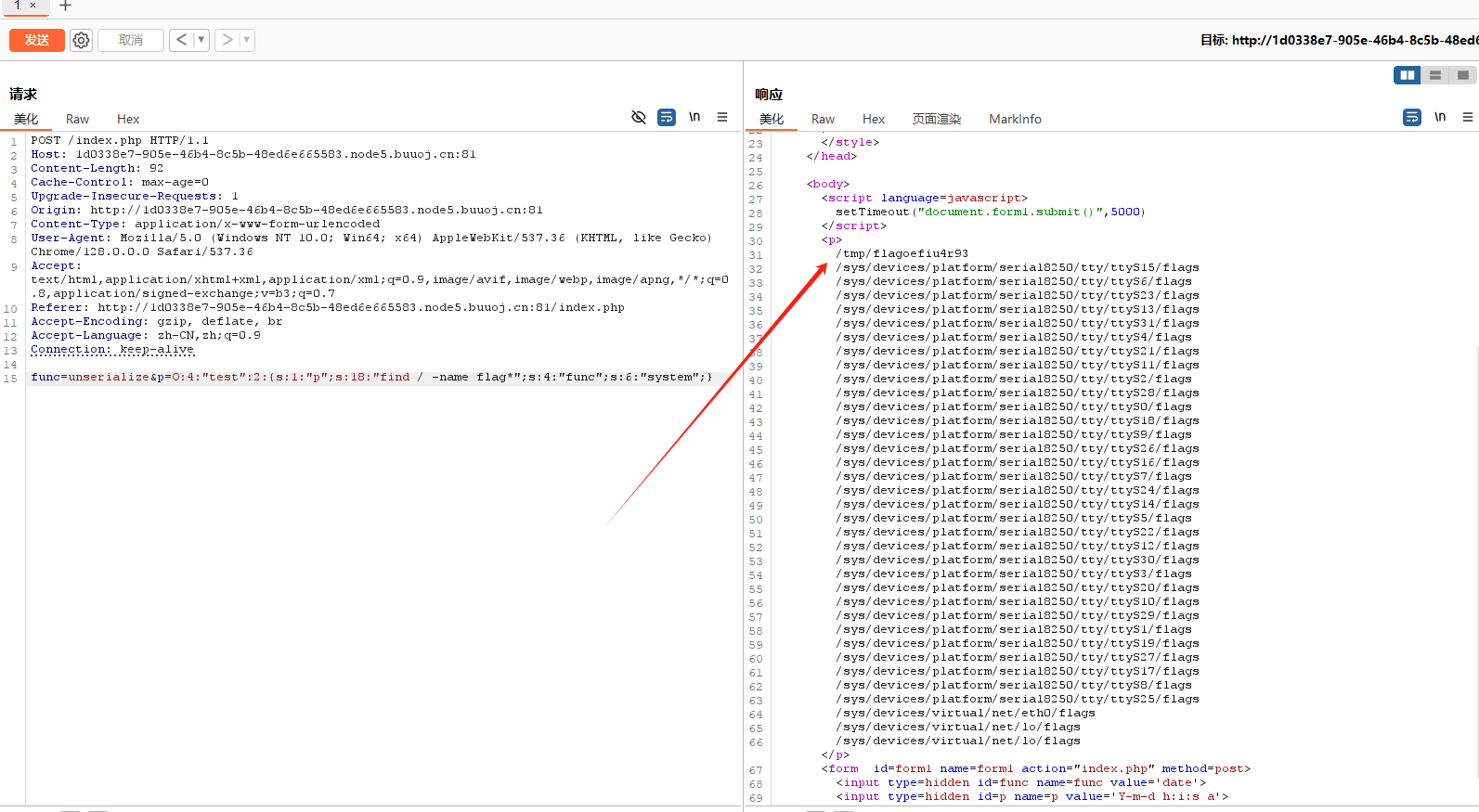Click the Cache-Control: max-age=0 header
The height and width of the screenshot is (812, 1479).
click(120, 182)
